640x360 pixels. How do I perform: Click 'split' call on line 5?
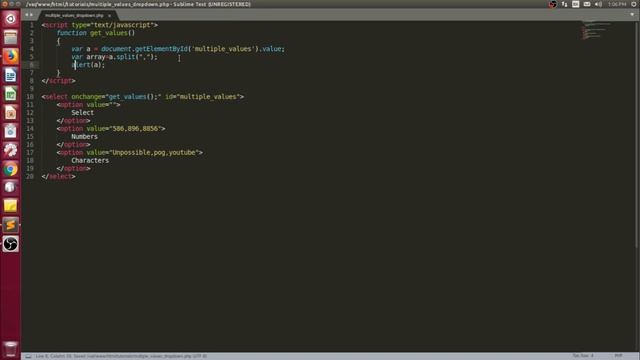pyautogui.click(x=126, y=57)
